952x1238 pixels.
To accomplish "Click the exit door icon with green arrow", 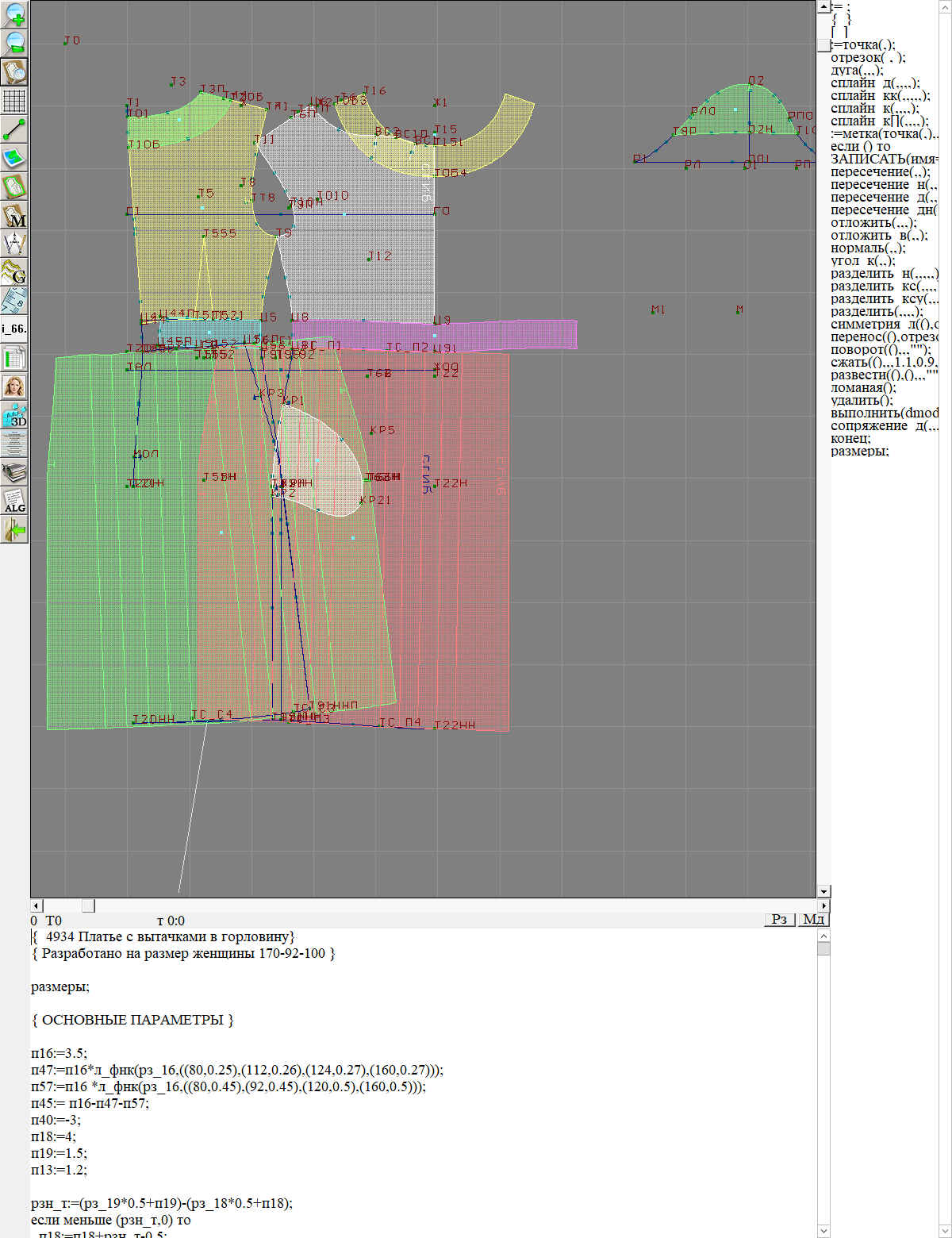I will coord(14,529).
